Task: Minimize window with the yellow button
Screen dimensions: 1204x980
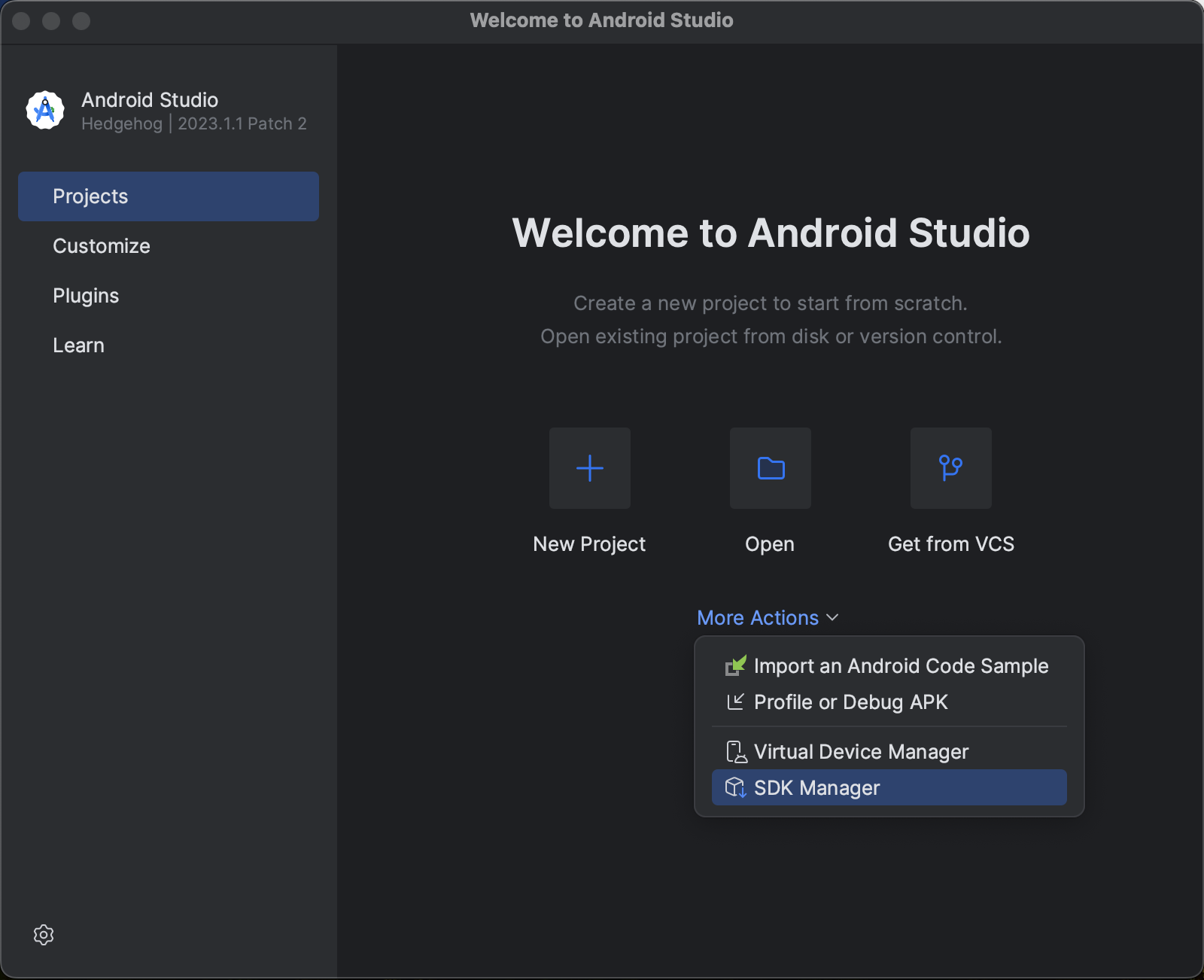Action: coord(51,21)
